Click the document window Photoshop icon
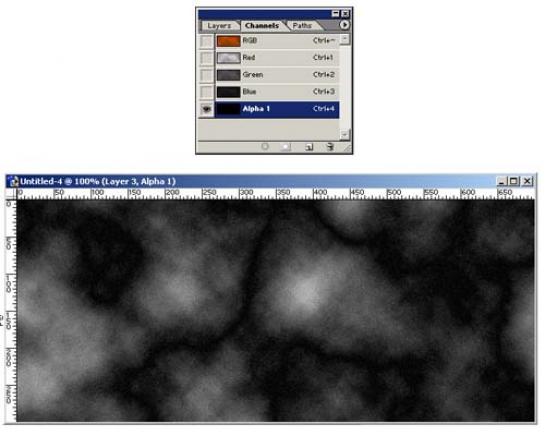The image size is (545, 436). pyautogui.click(x=14, y=181)
